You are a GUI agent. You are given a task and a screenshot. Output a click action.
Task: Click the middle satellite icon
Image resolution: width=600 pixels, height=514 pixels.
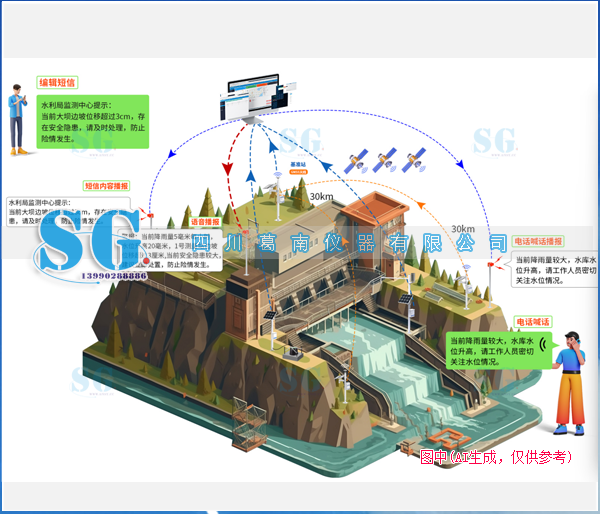[x=385, y=160]
